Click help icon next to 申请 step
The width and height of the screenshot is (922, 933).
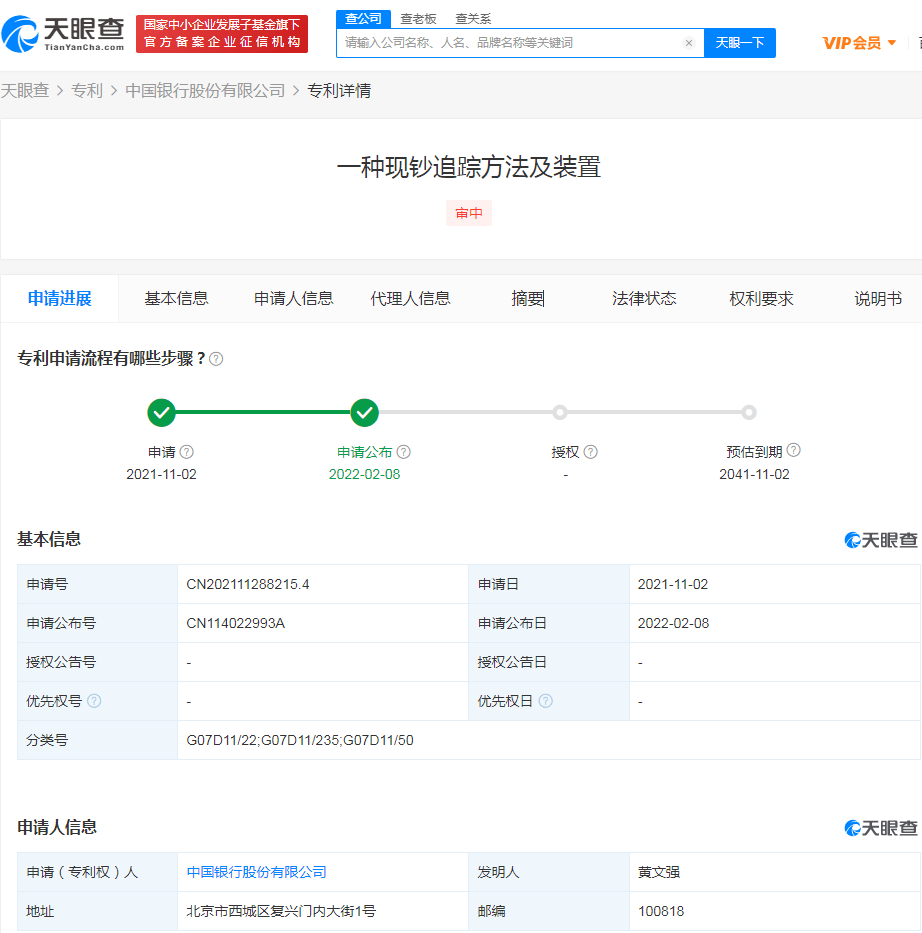point(187,451)
